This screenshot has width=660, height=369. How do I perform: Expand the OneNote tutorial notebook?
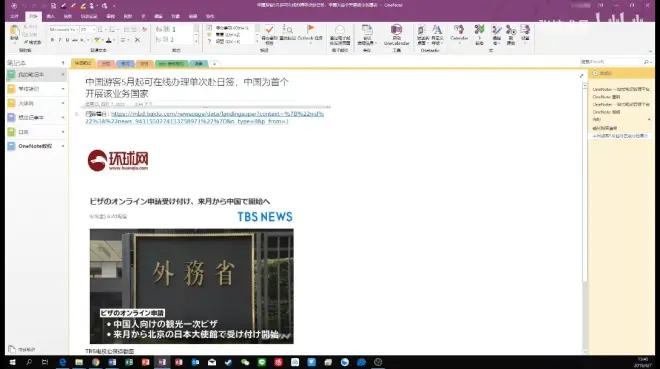(63, 146)
